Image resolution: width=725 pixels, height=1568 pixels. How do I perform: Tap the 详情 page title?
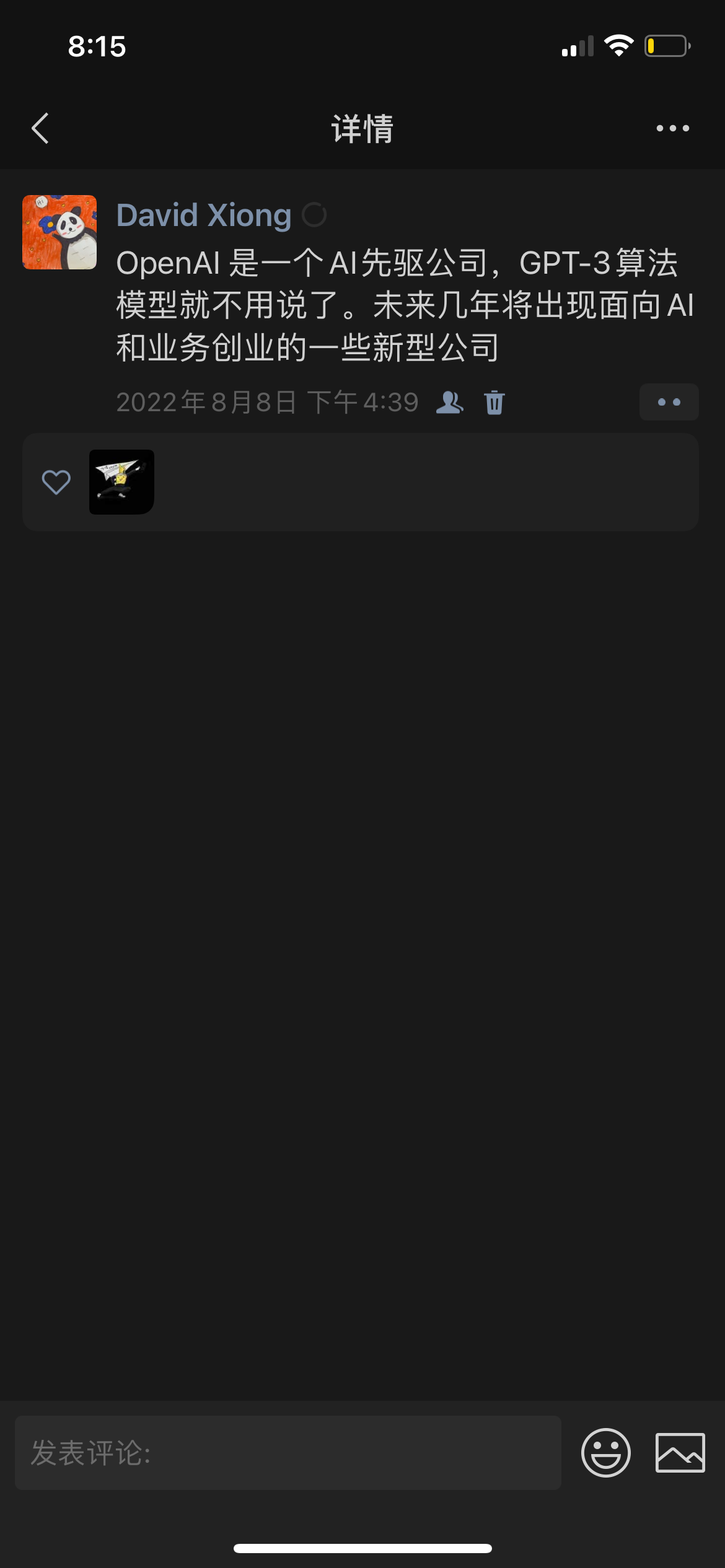coord(362,129)
